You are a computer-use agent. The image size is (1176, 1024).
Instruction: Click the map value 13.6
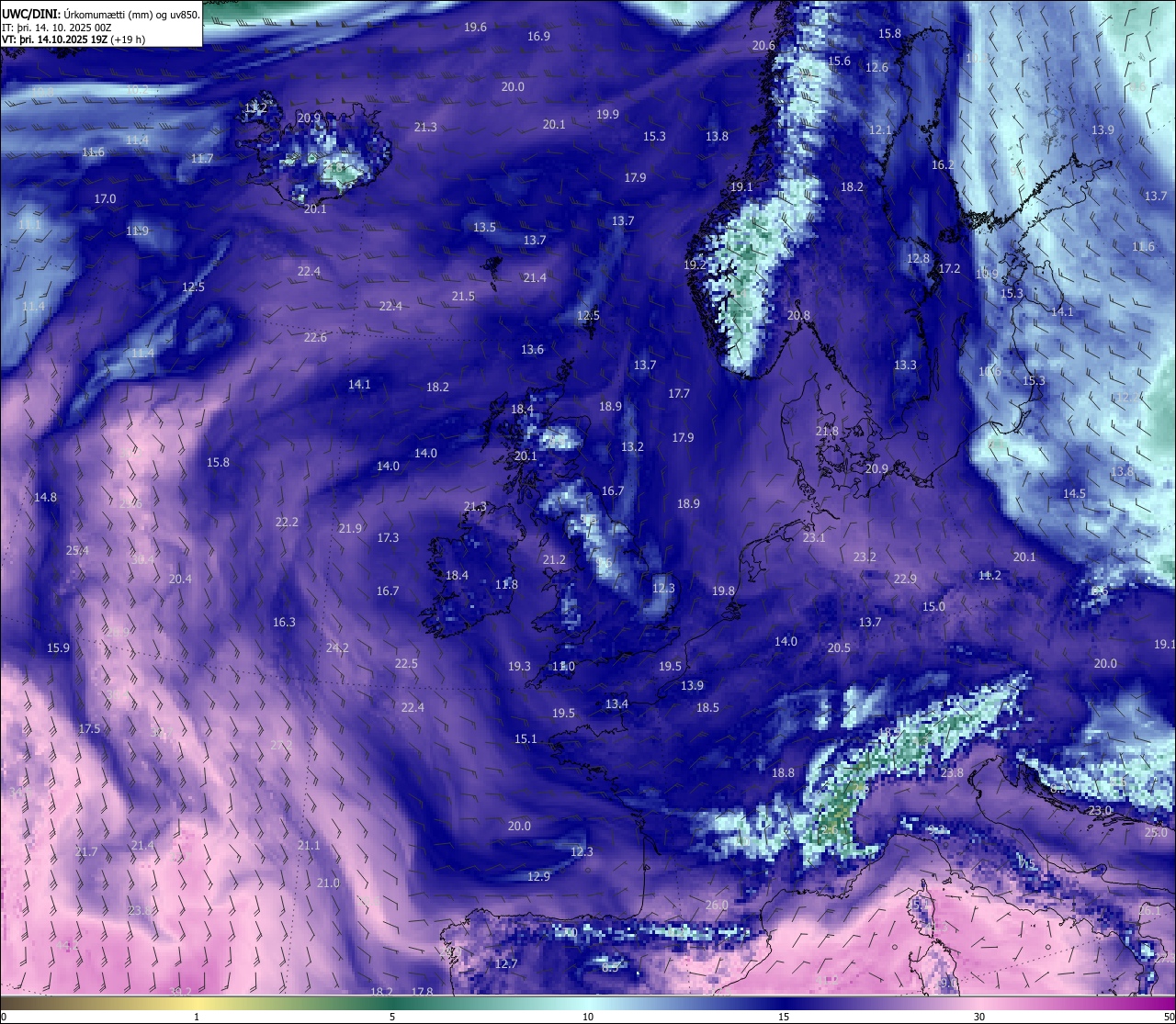pyautogui.click(x=532, y=350)
